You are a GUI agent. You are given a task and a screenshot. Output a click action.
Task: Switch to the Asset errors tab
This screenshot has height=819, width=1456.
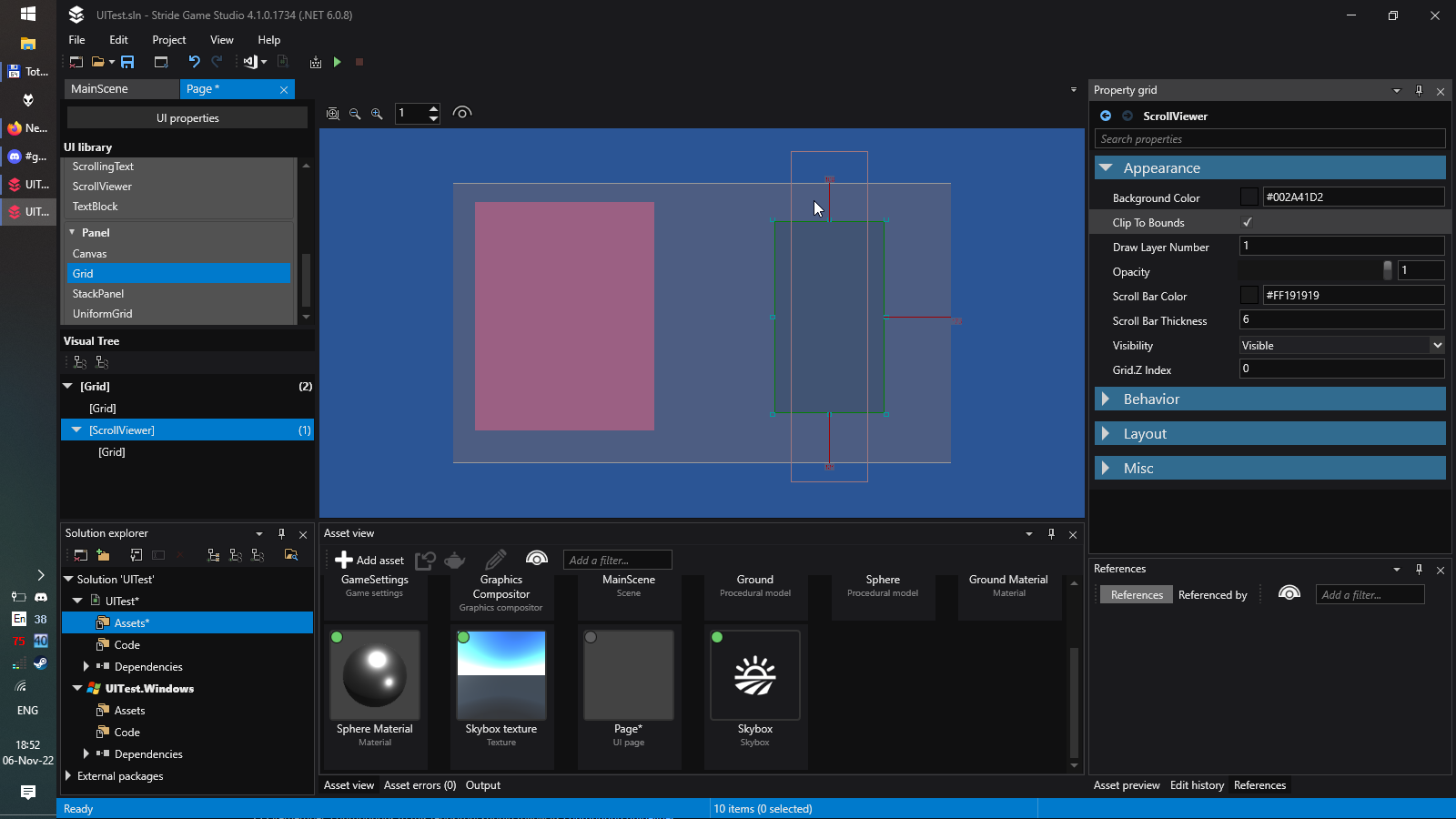[420, 785]
